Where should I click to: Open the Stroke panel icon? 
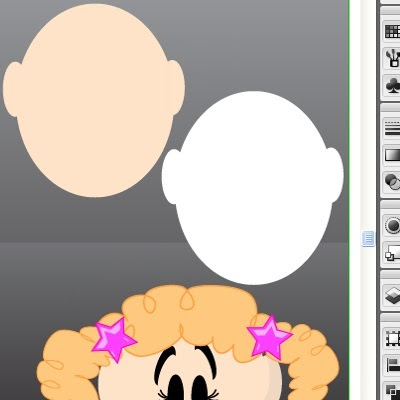[x=393, y=128]
